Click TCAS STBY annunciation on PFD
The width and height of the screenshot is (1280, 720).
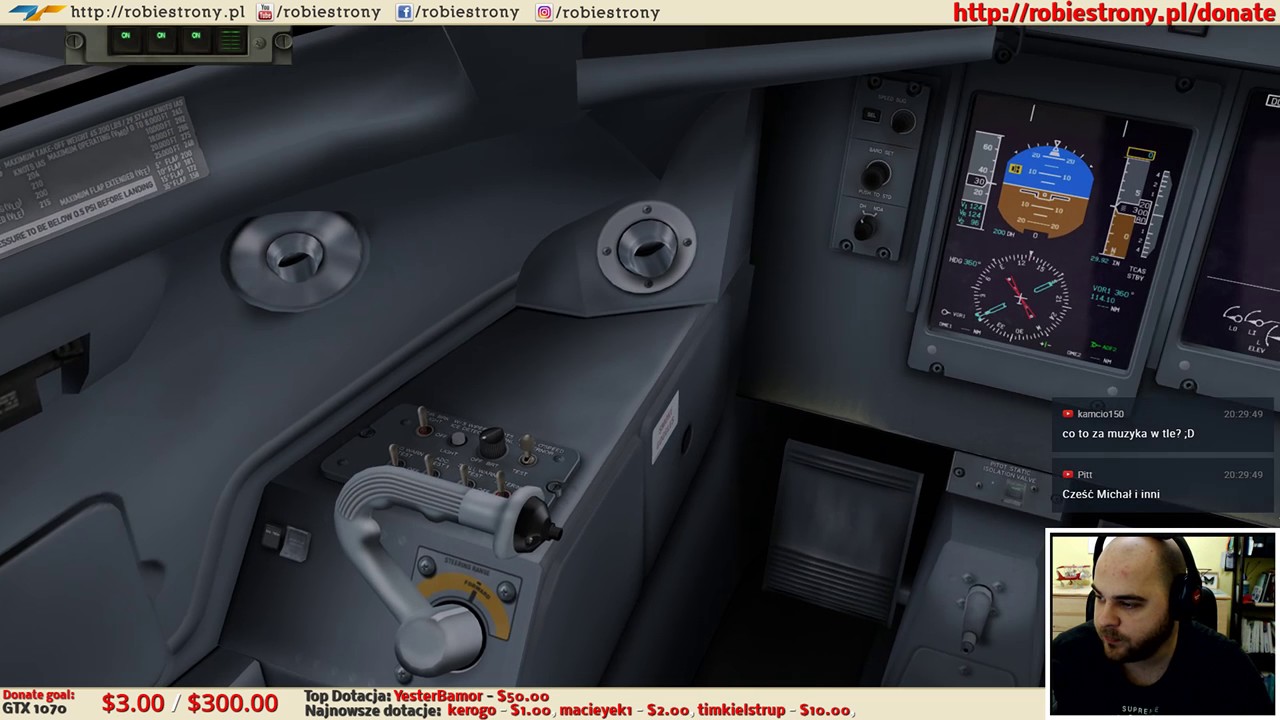pyautogui.click(x=1137, y=273)
